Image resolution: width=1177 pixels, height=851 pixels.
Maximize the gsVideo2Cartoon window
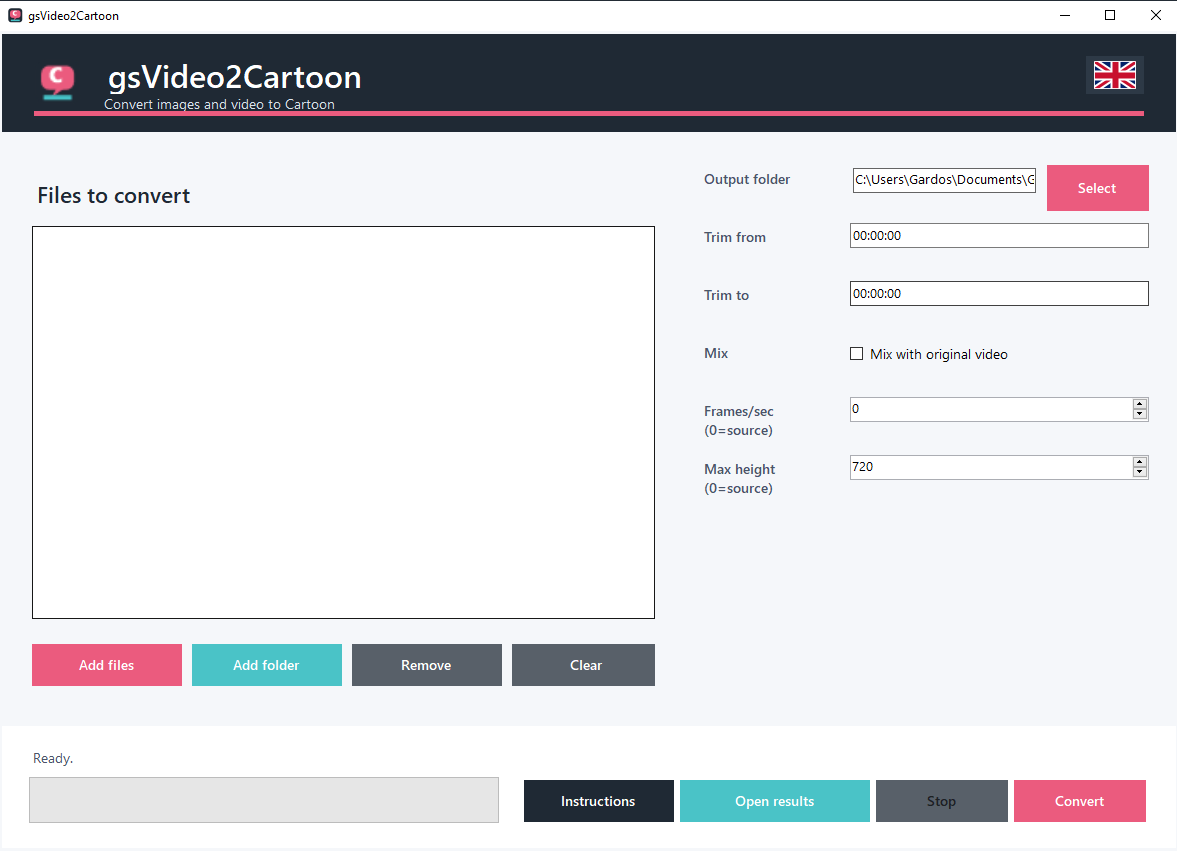pos(1110,15)
